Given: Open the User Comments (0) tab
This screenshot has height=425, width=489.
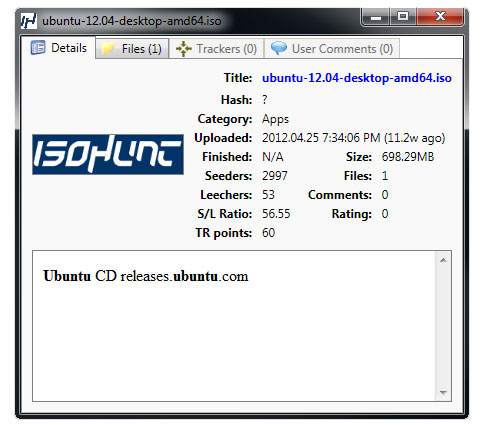Looking at the screenshot, I should tap(332, 49).
